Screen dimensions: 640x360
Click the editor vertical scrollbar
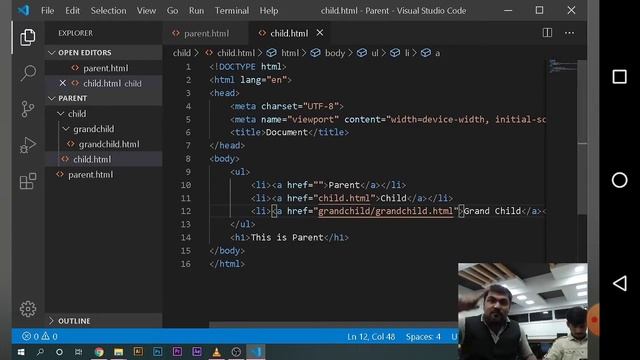point(582,137)
